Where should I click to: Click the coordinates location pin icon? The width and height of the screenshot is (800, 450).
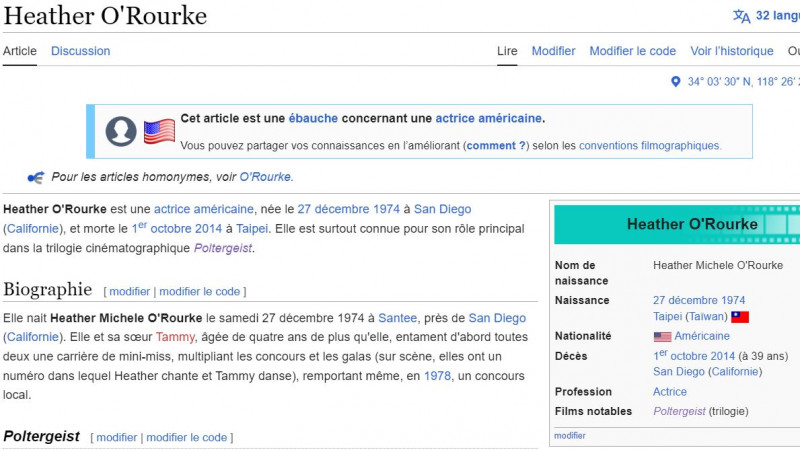click(x=675, y=82)
